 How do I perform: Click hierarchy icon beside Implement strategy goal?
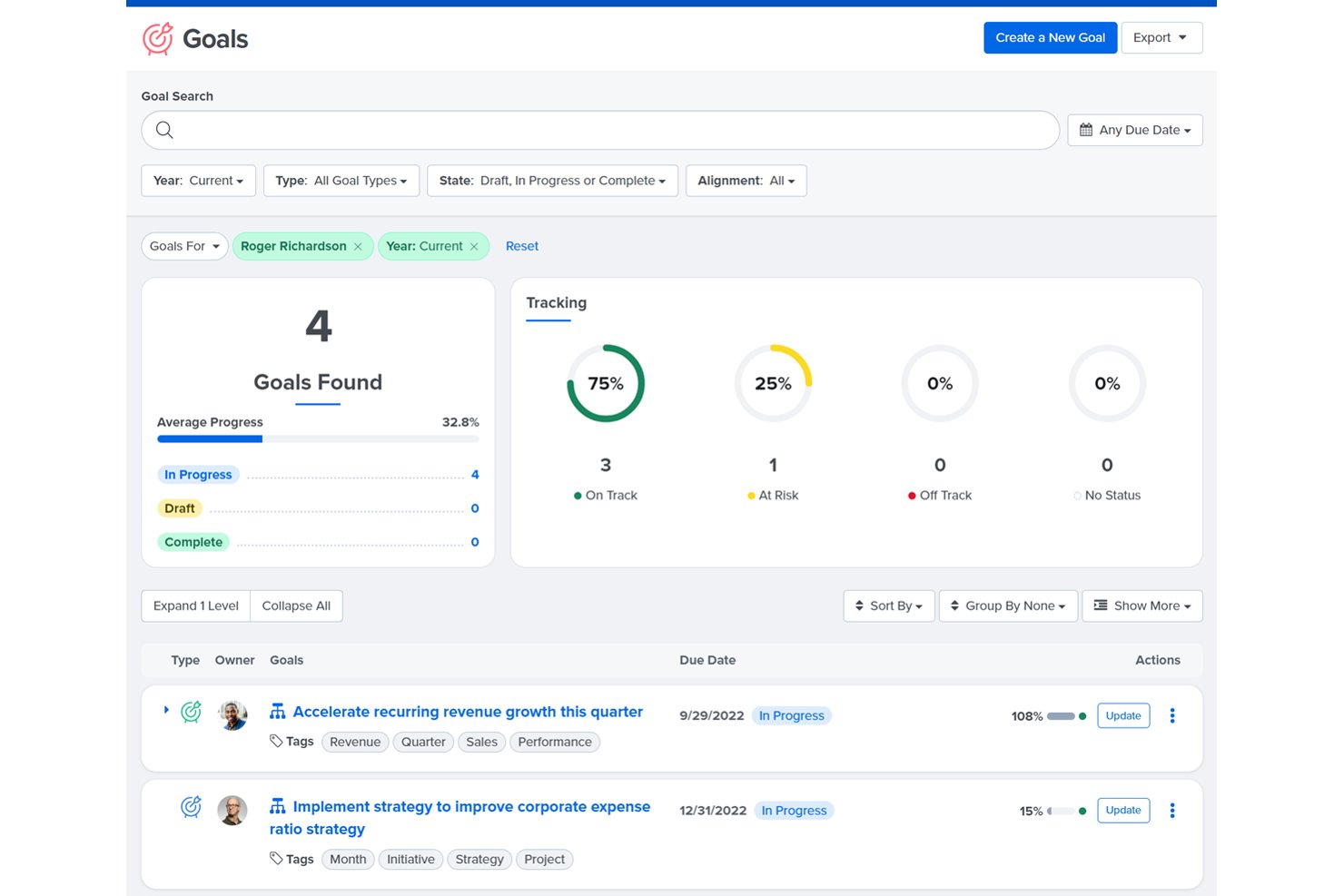pos(278,806)
